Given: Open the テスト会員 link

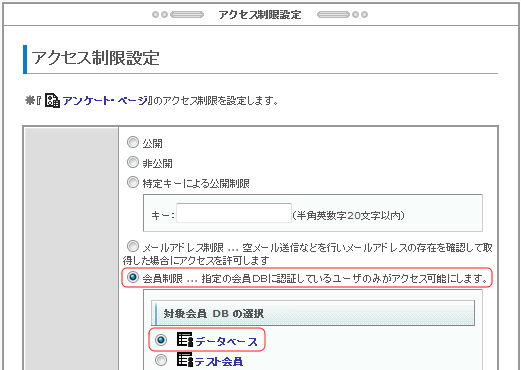Looking at the screenshot, I should coord(219,361).
